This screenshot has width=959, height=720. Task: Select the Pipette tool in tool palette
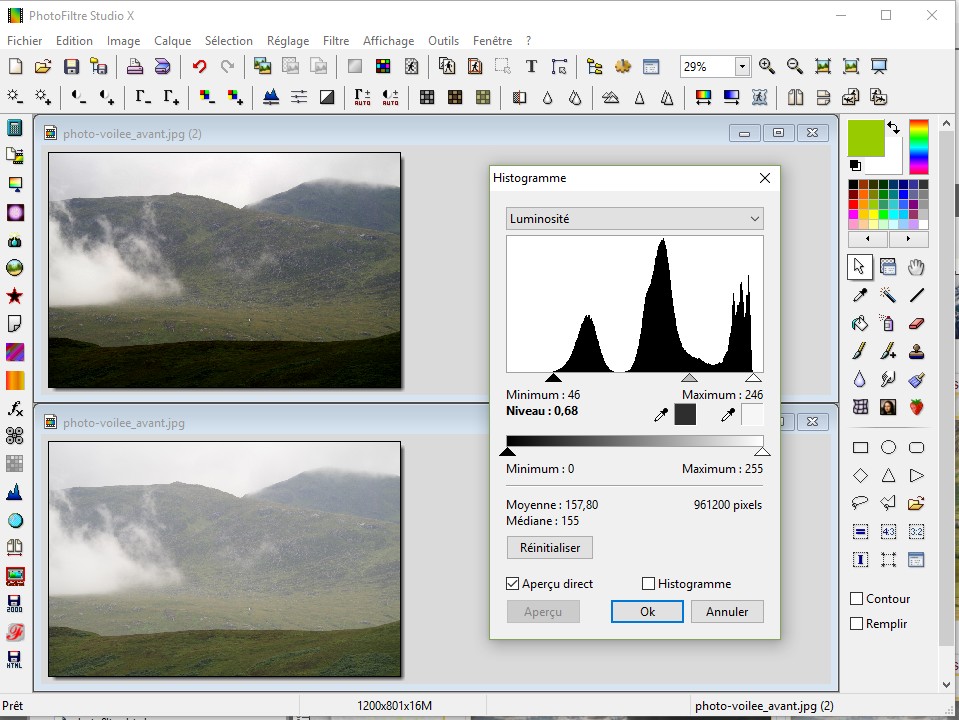pyautogui.click(x=860, y=295)
